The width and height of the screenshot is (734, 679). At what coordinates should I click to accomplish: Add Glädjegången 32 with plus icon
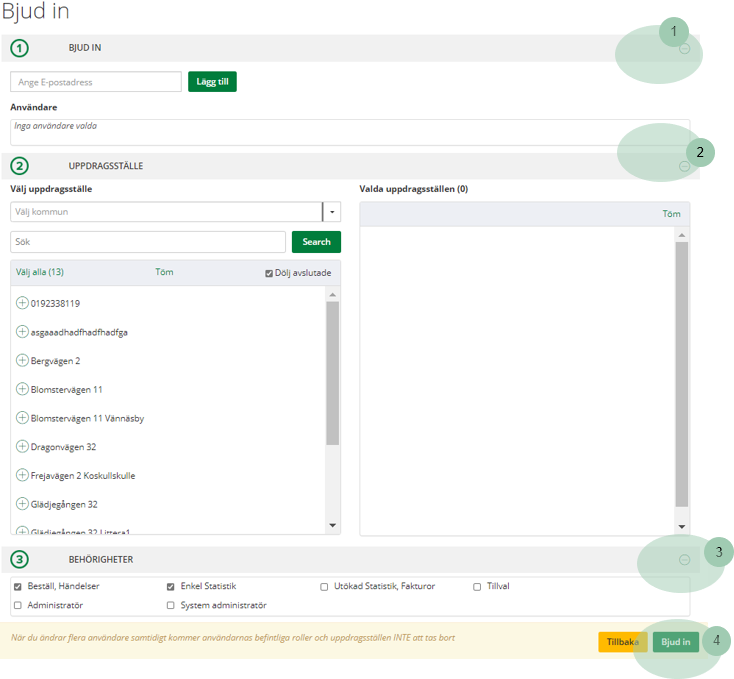click(x=22, y=504)
